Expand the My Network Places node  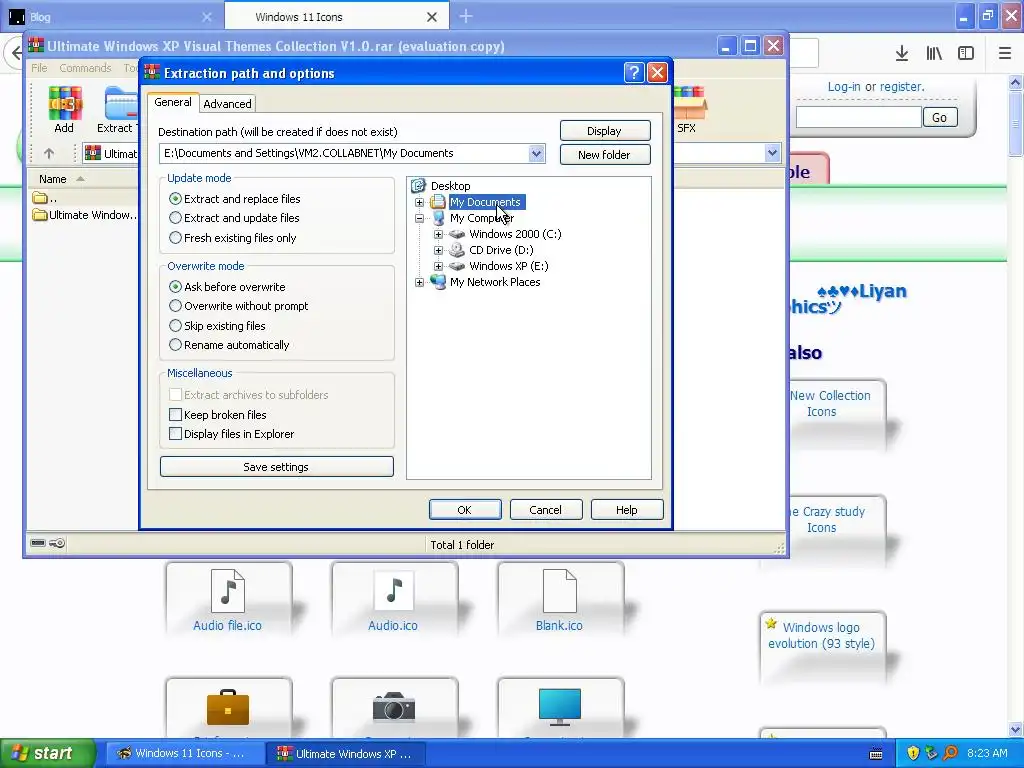tap(419, 282)
